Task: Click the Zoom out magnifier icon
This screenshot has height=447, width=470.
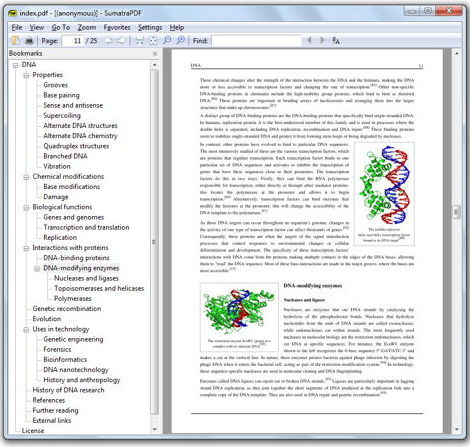Action: click(x=167, y=40)
